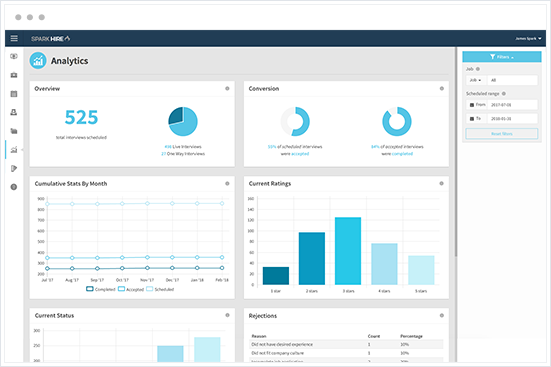Screen dimensions: 551x367
Task: Click the accepted-completed donut chart
Action: pos(397,121)
